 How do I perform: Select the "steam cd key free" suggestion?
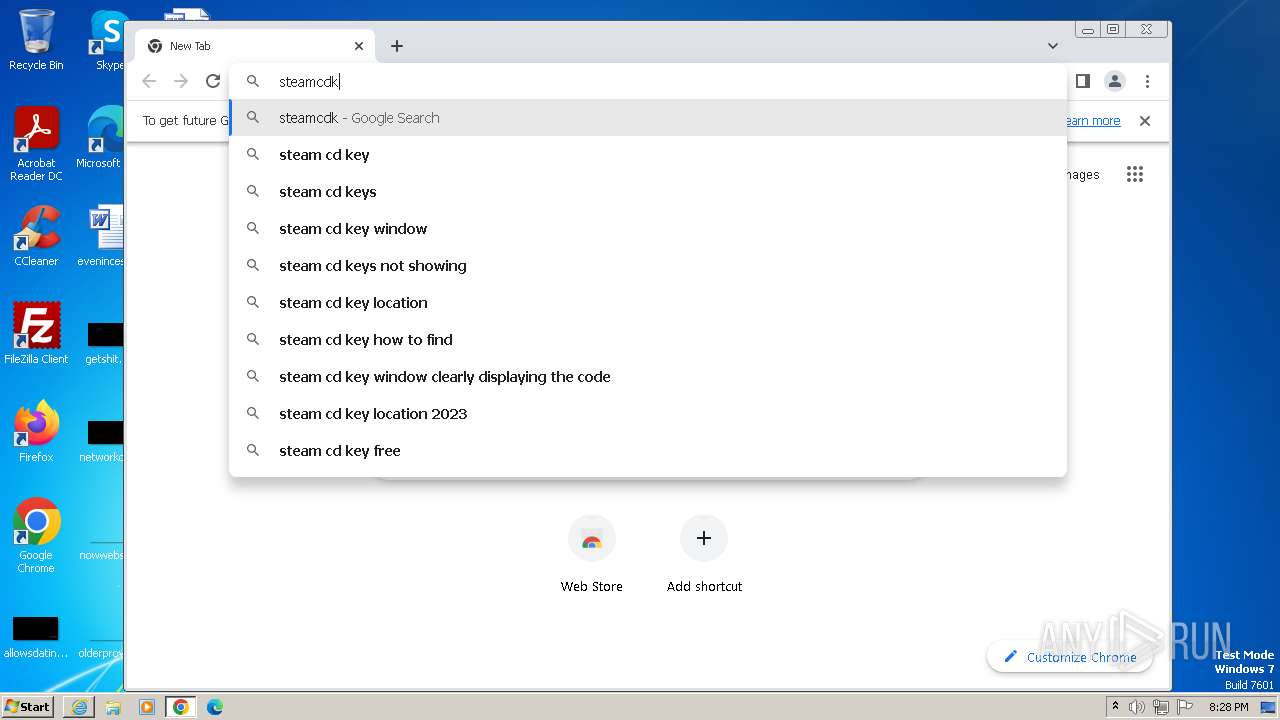pyautogui.click(x=648, y=451)
